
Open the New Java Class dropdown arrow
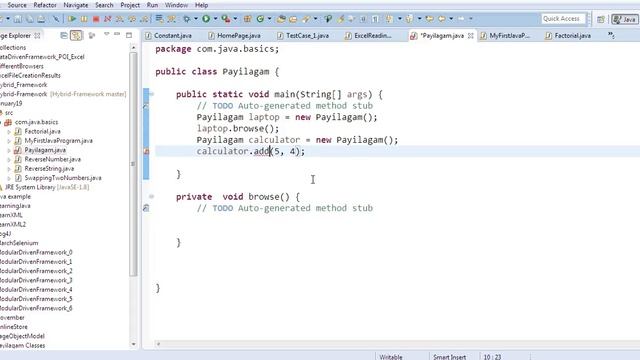point(269,19)
